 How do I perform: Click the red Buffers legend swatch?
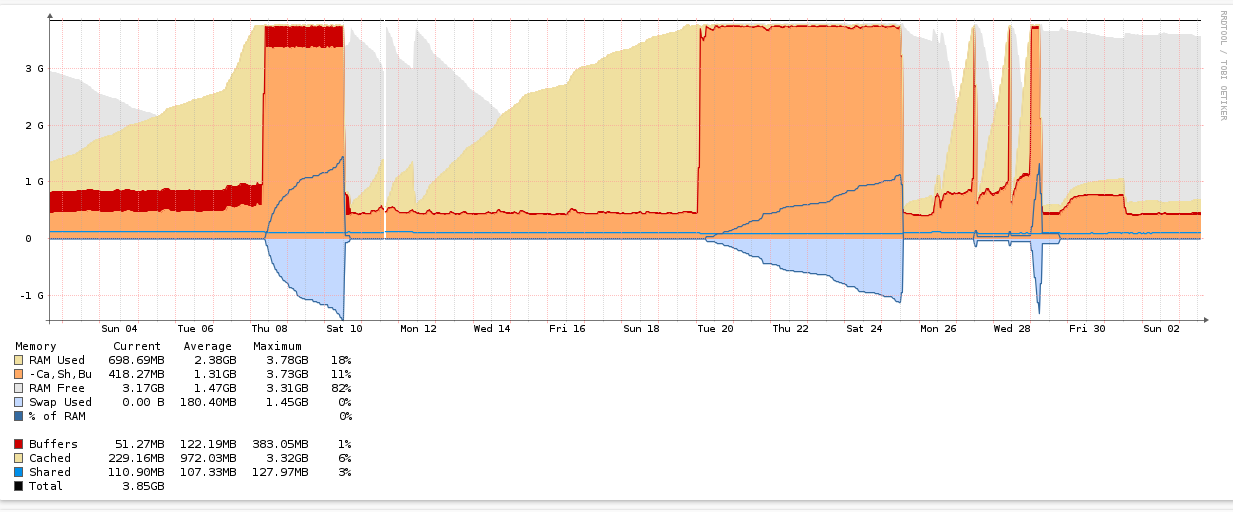click(x=19, y=444)
